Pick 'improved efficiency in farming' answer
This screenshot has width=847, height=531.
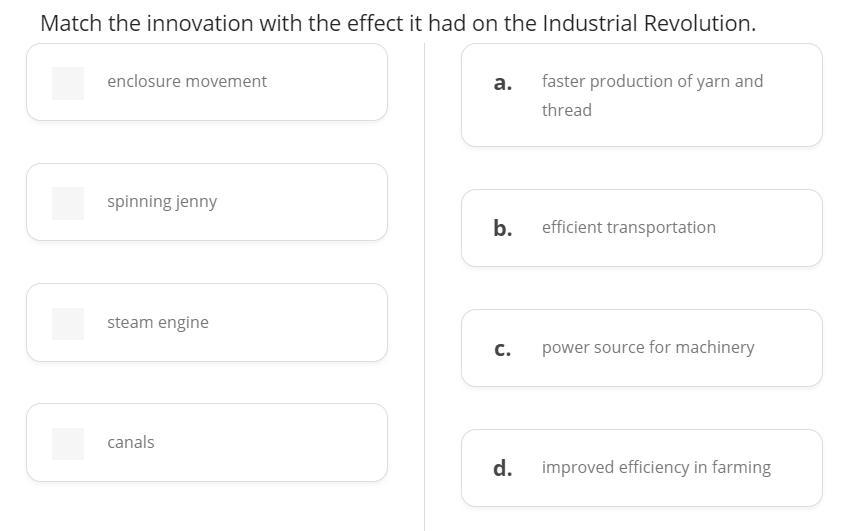point(656,467)
